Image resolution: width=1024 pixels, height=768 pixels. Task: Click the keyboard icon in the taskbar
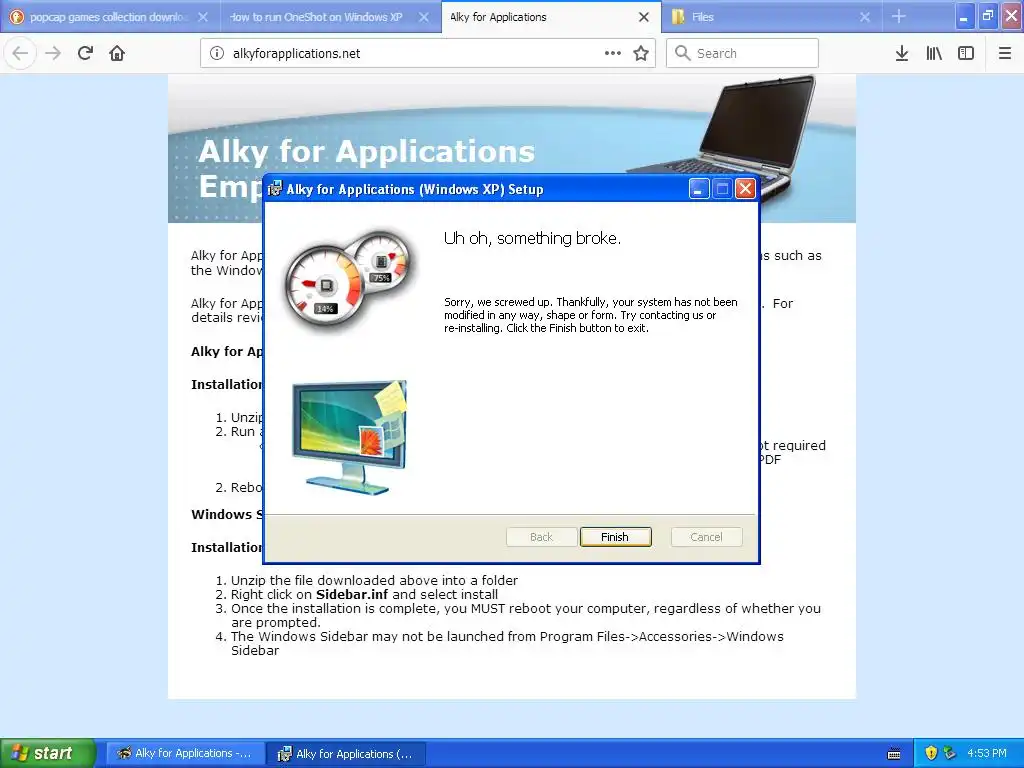pos(894,754)
